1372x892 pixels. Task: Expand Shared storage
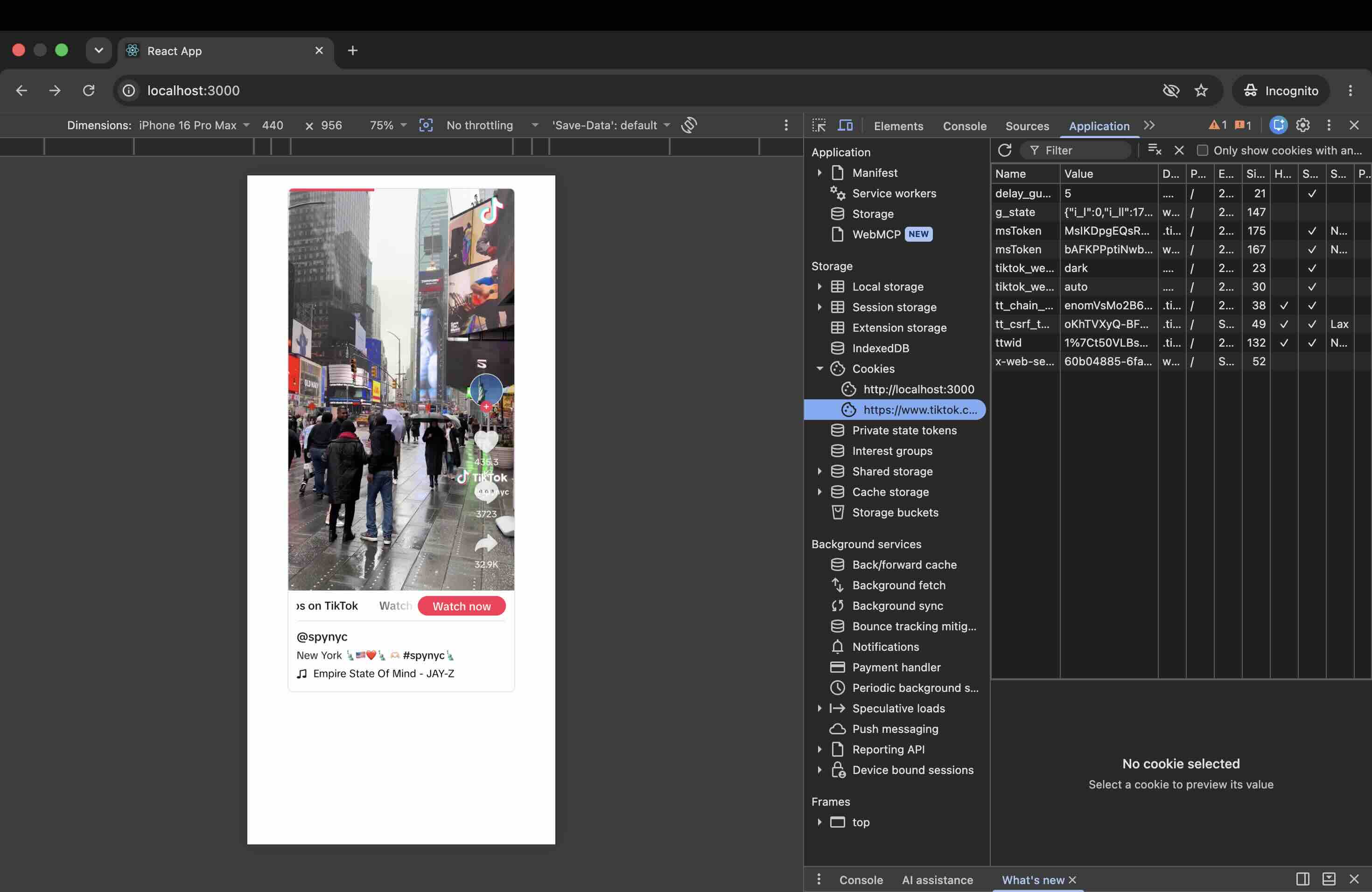click(819, 471)
